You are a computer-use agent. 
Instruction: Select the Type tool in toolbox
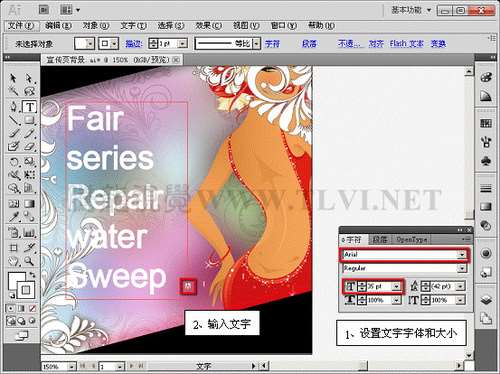click(x=29, y=107)
